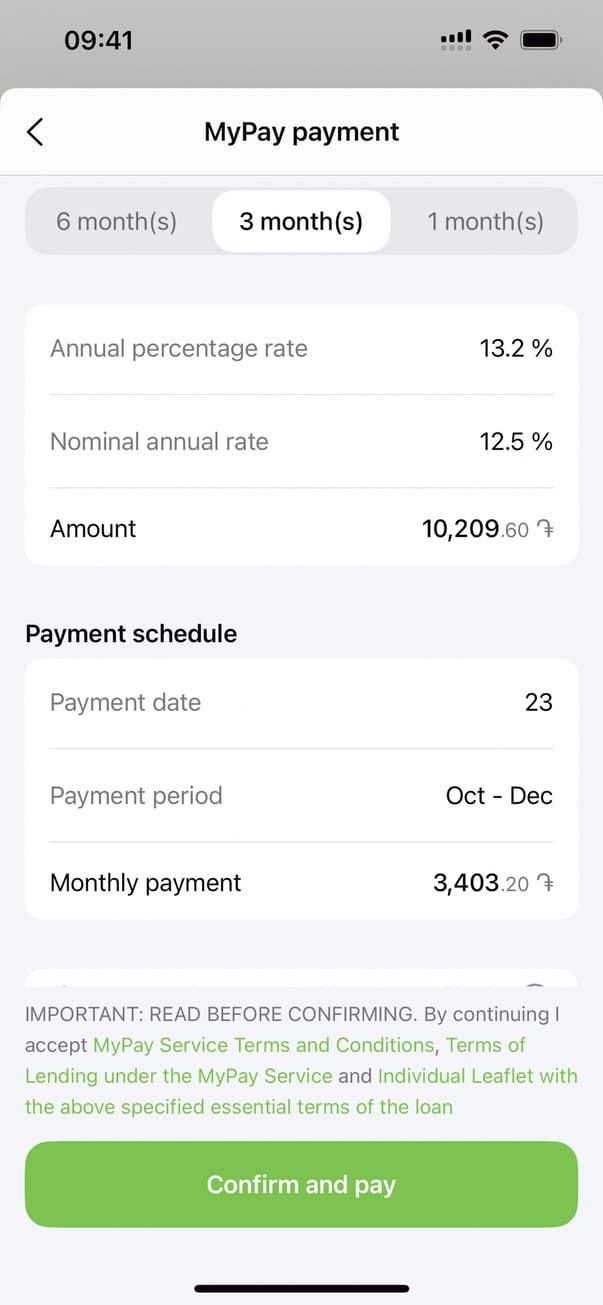Viewport: 603px width, 1305px height.
Task: Tap the Monthly payment label
Action: tap(146, 883)
